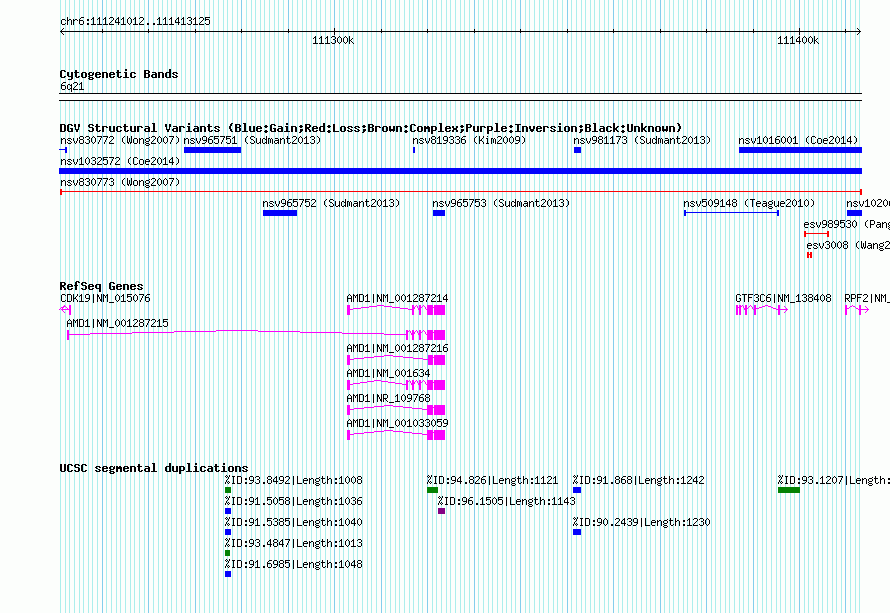Screen dimensions: 890x613
Task: Select purple block under %ID:96.1505 label
Action: (x=442, y=511)
